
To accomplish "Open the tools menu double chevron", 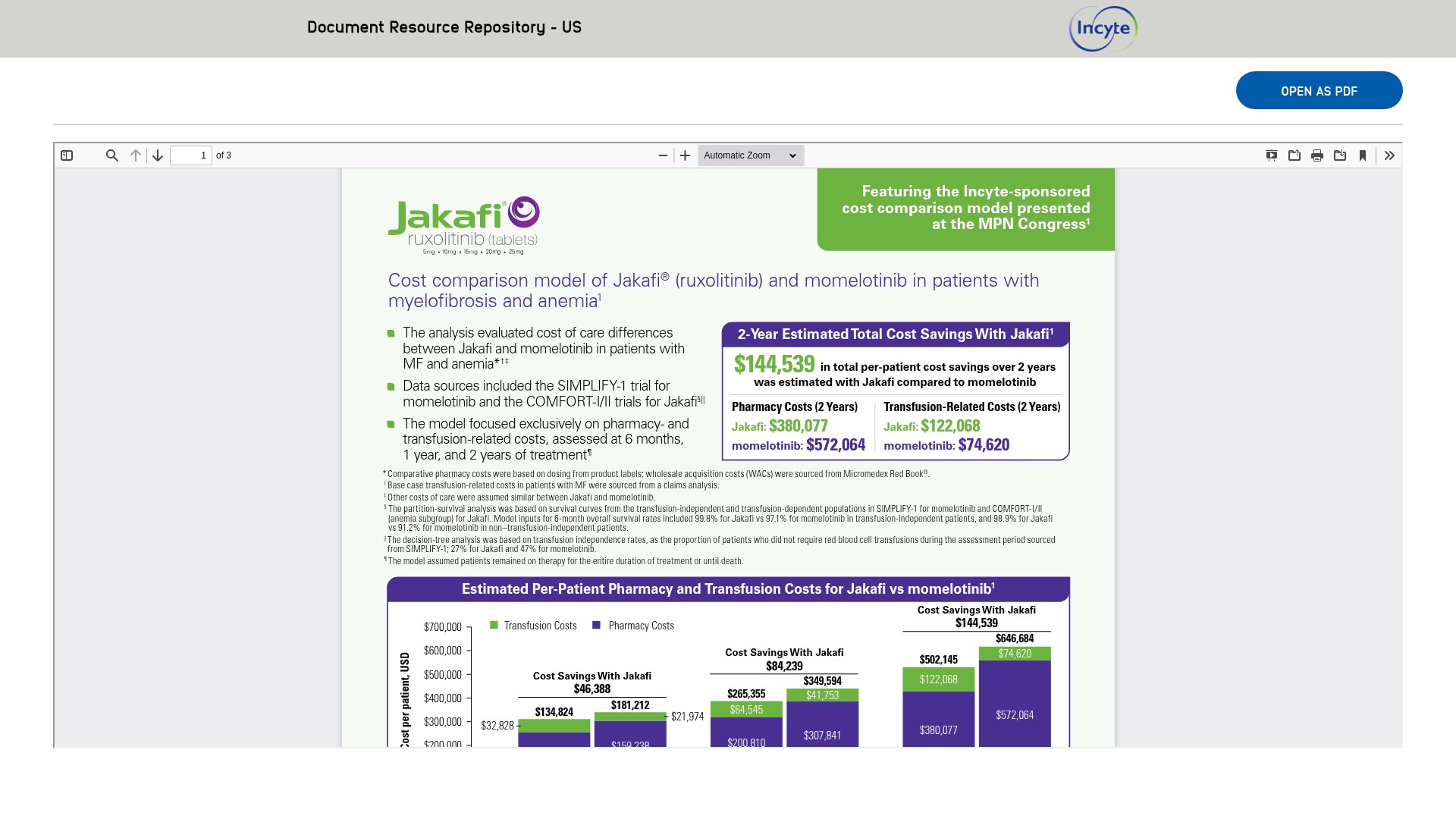I will [1389, 155].
